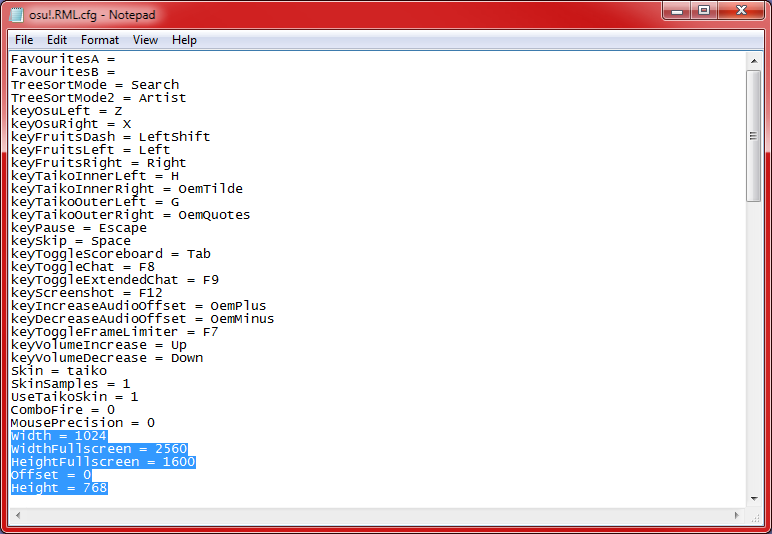Click the highlighted line 'Offset = 0'

[x=51, y=475]
